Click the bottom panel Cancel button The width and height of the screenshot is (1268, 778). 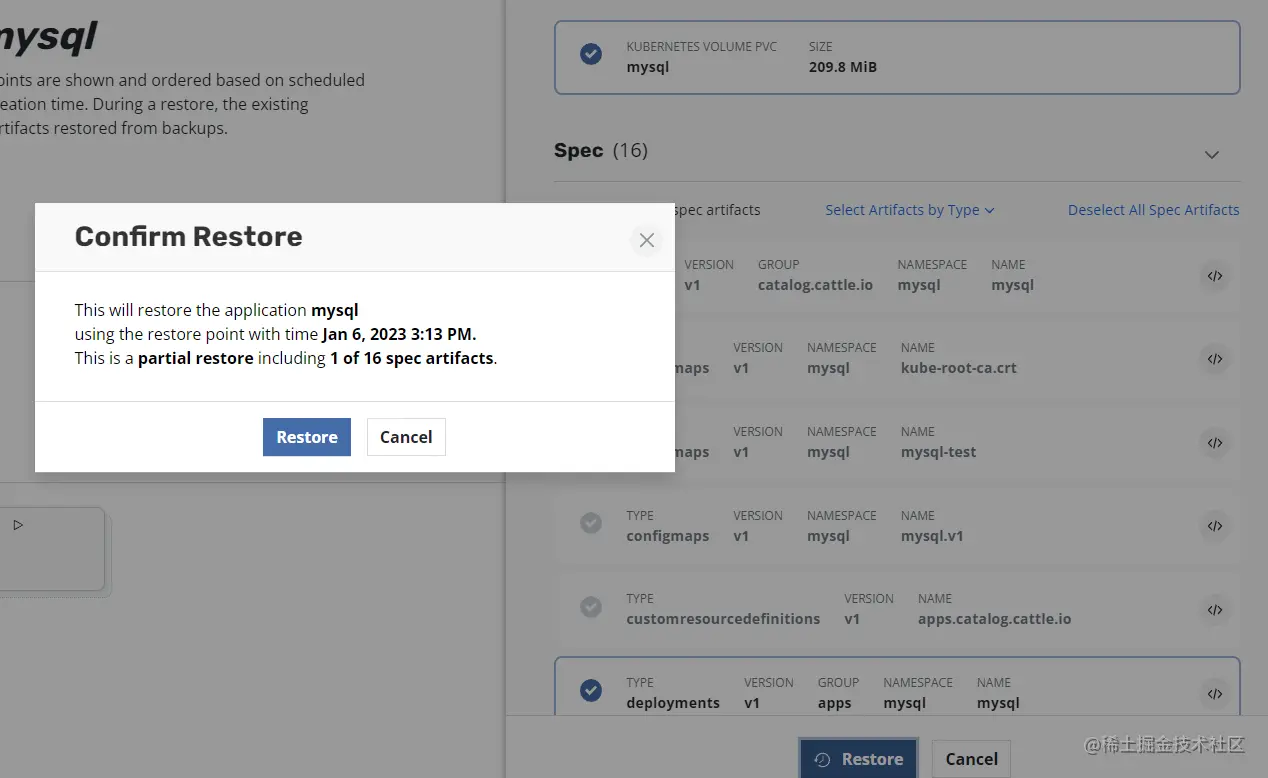click(972, 759)
